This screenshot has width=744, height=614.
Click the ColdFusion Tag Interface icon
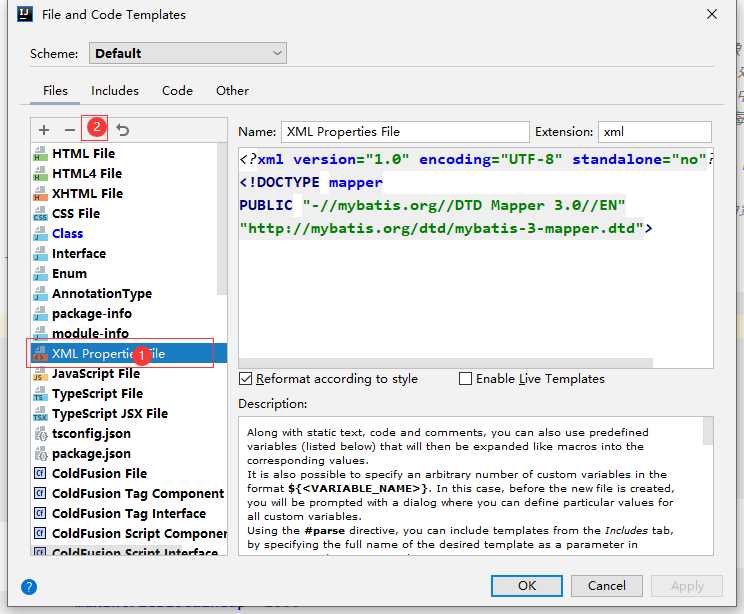click(x=40, y=513)
